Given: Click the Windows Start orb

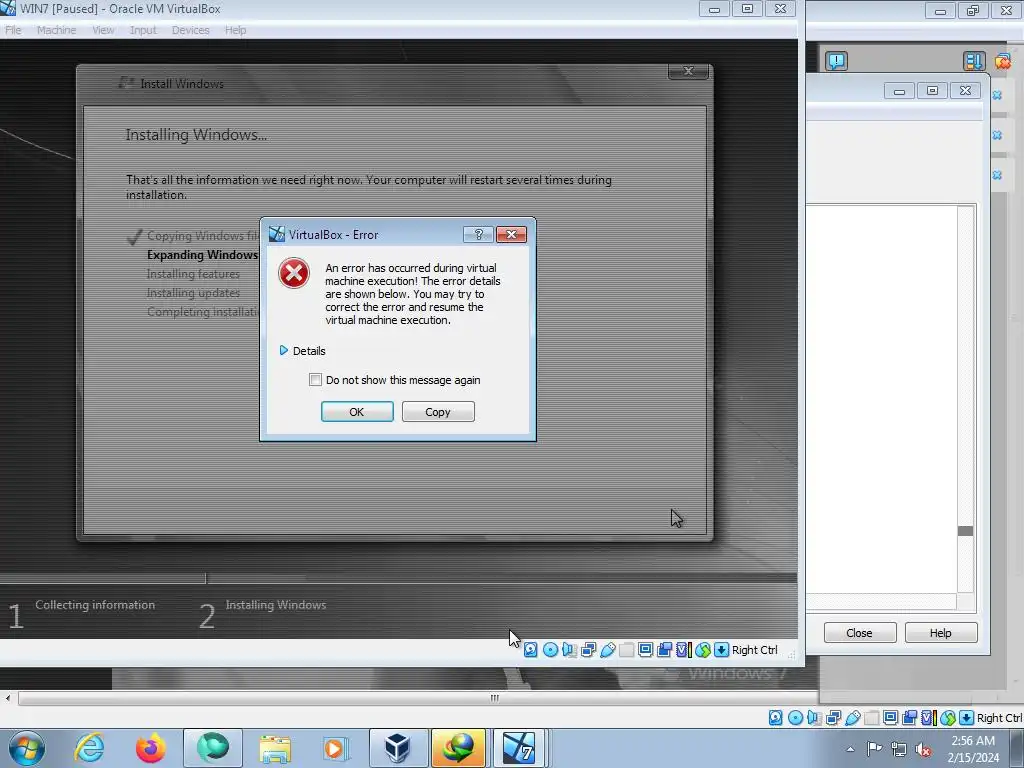Looking at the screenshot, I should [x=27, y=748].
